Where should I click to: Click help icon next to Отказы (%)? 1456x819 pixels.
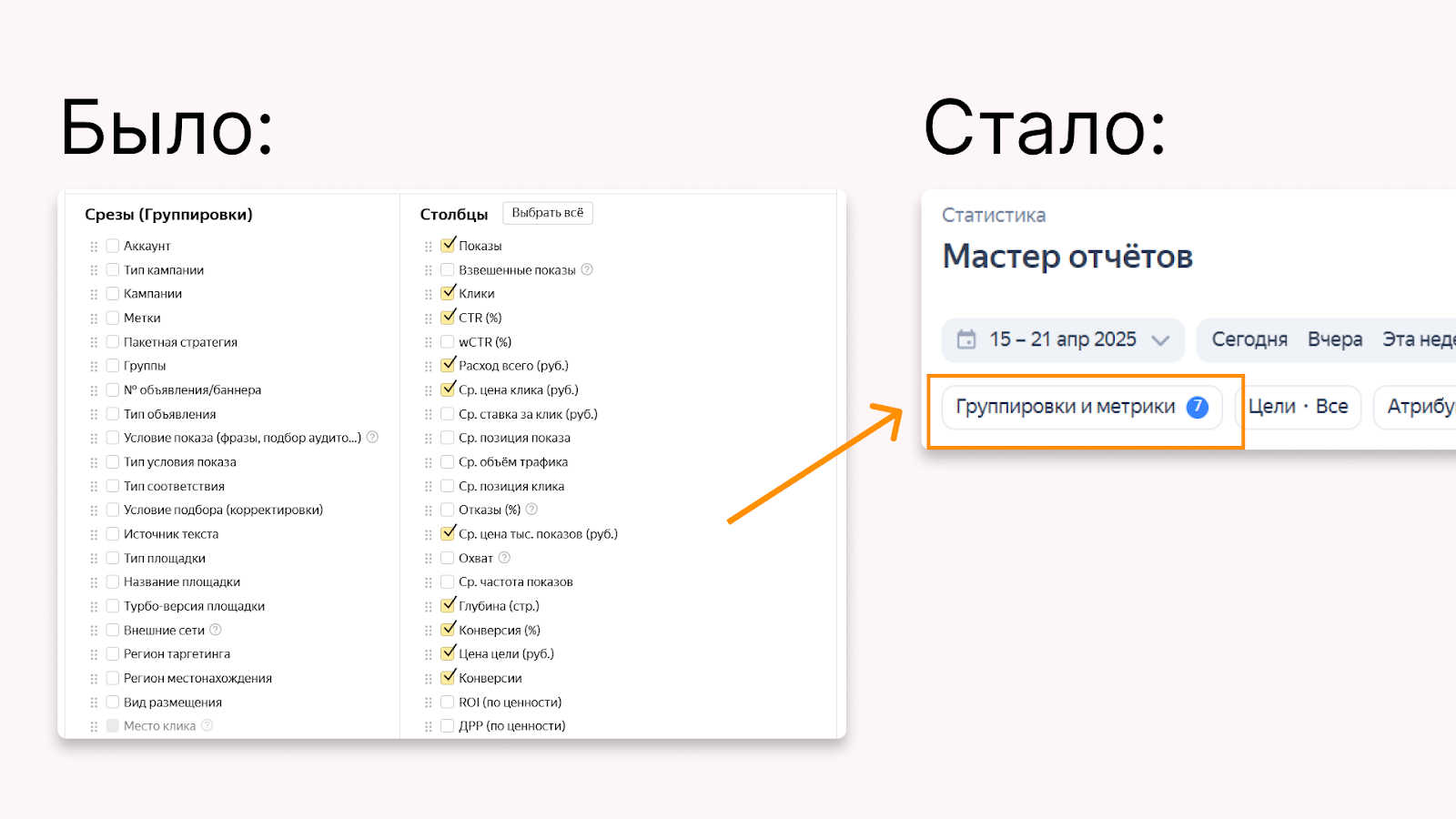click(532, 510)
